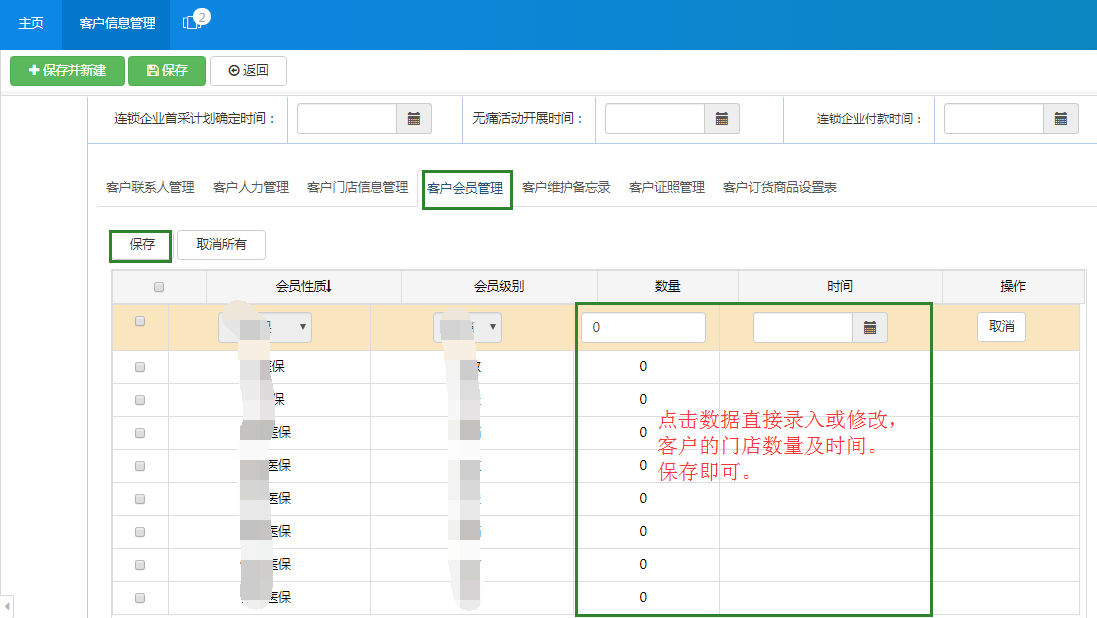The width and height of the screenshot is (1097, 618).
Task: Open the calendar picker for 无痛活动开展时间
Action: coord(722,118)
